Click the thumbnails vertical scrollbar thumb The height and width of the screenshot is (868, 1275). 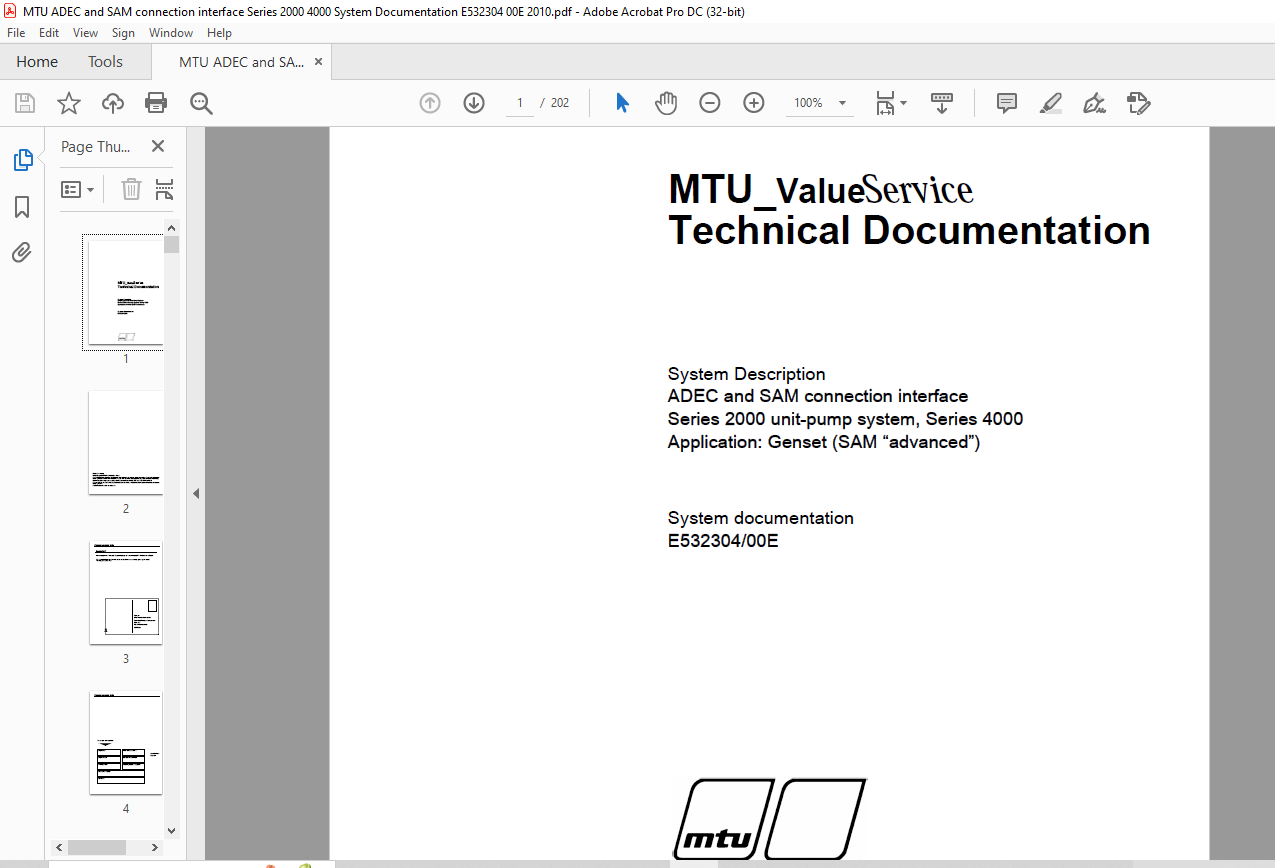click(x=171, y=244)
